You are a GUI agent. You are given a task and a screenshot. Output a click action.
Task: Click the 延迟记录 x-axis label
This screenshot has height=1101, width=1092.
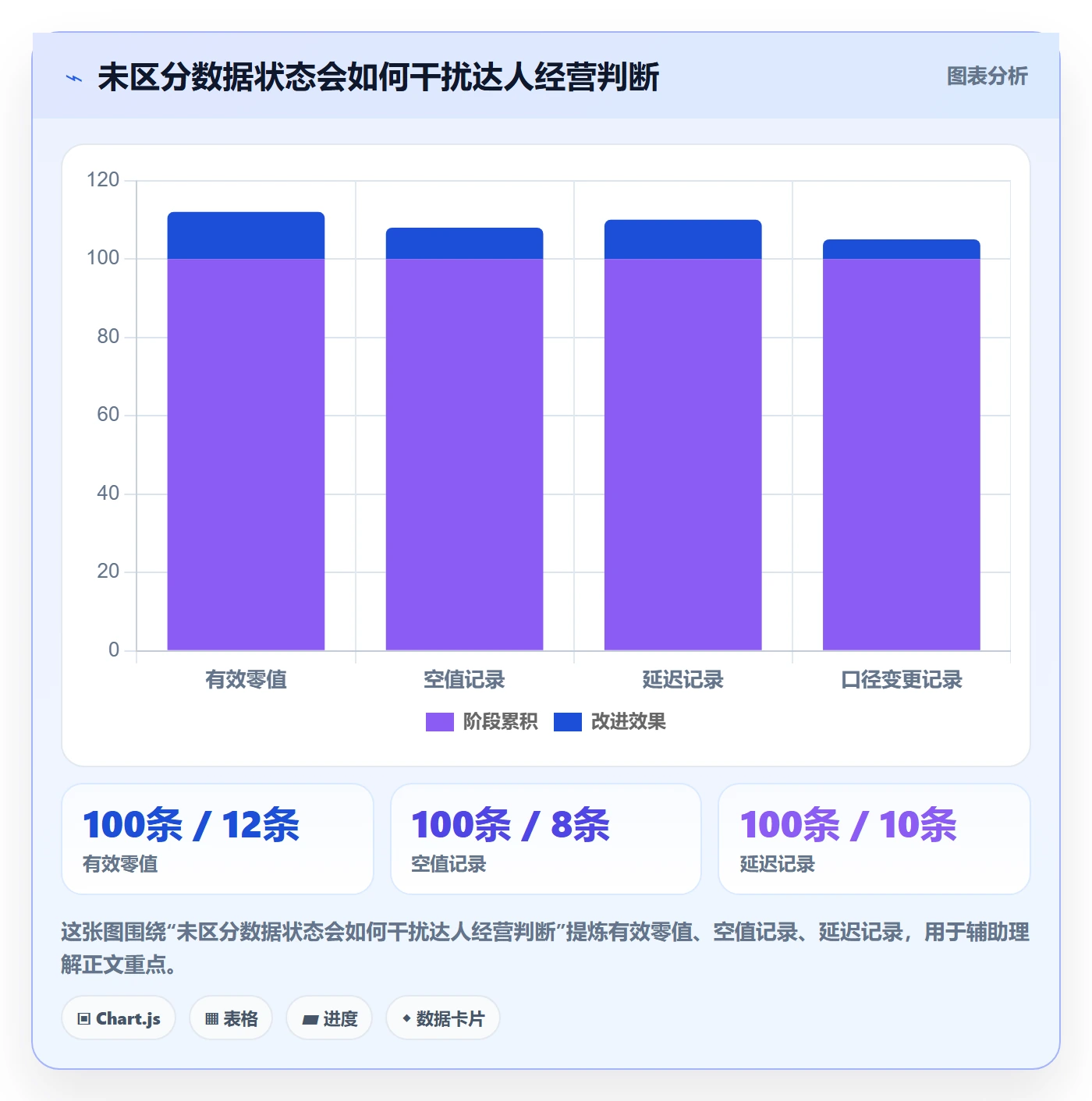(682, 680)
